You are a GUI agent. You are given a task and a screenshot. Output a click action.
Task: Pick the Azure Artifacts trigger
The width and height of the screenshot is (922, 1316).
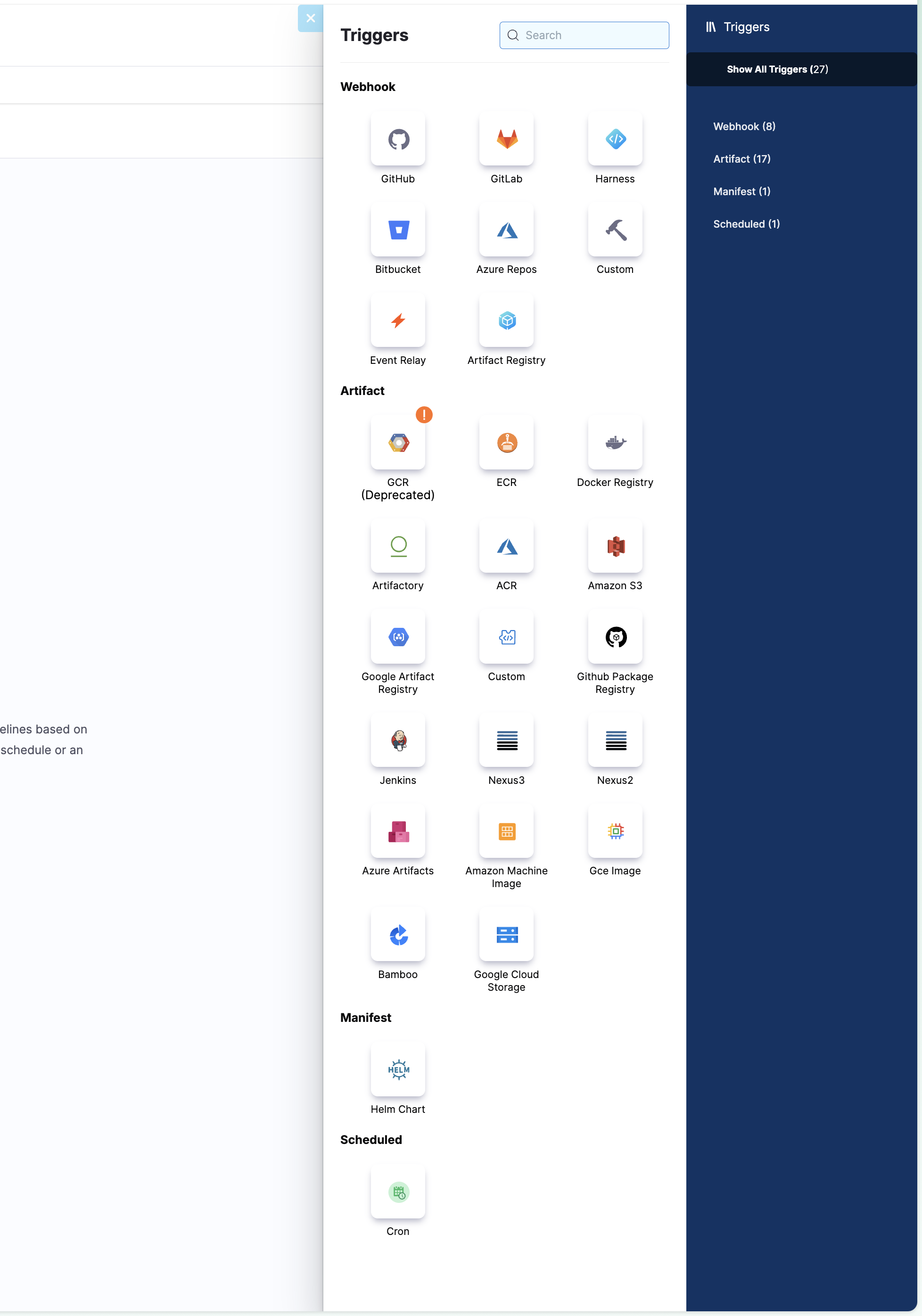(x=398, y=831)
